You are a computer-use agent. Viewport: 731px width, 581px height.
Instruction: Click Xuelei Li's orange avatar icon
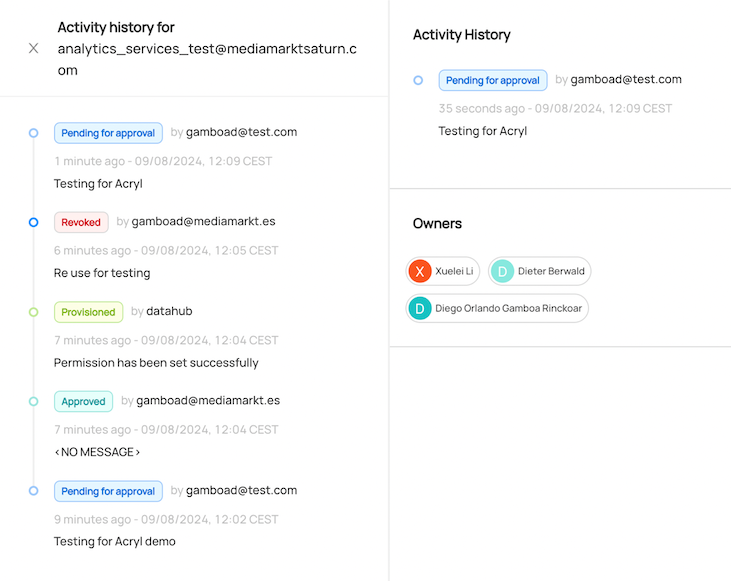click(x=420, y=271)
